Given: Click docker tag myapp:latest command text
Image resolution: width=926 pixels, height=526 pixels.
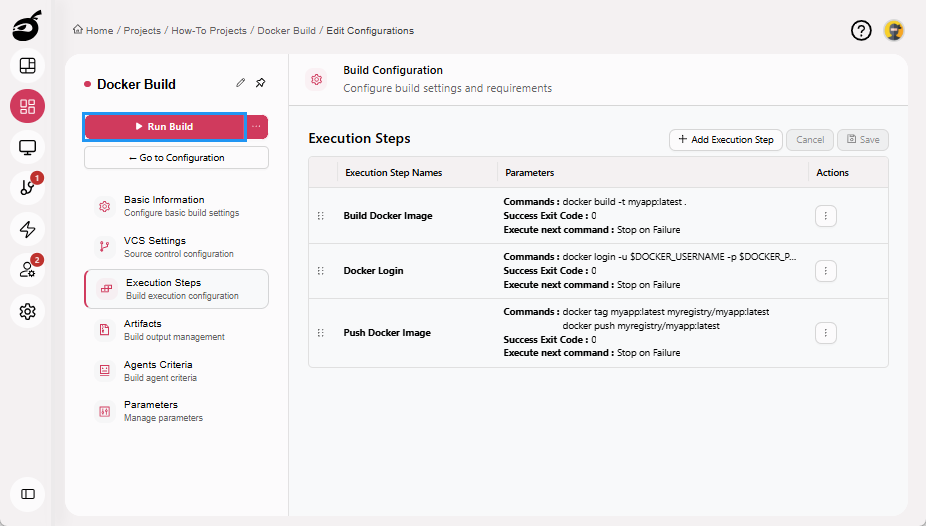Looking at the screenshot, I should (666, 312).
